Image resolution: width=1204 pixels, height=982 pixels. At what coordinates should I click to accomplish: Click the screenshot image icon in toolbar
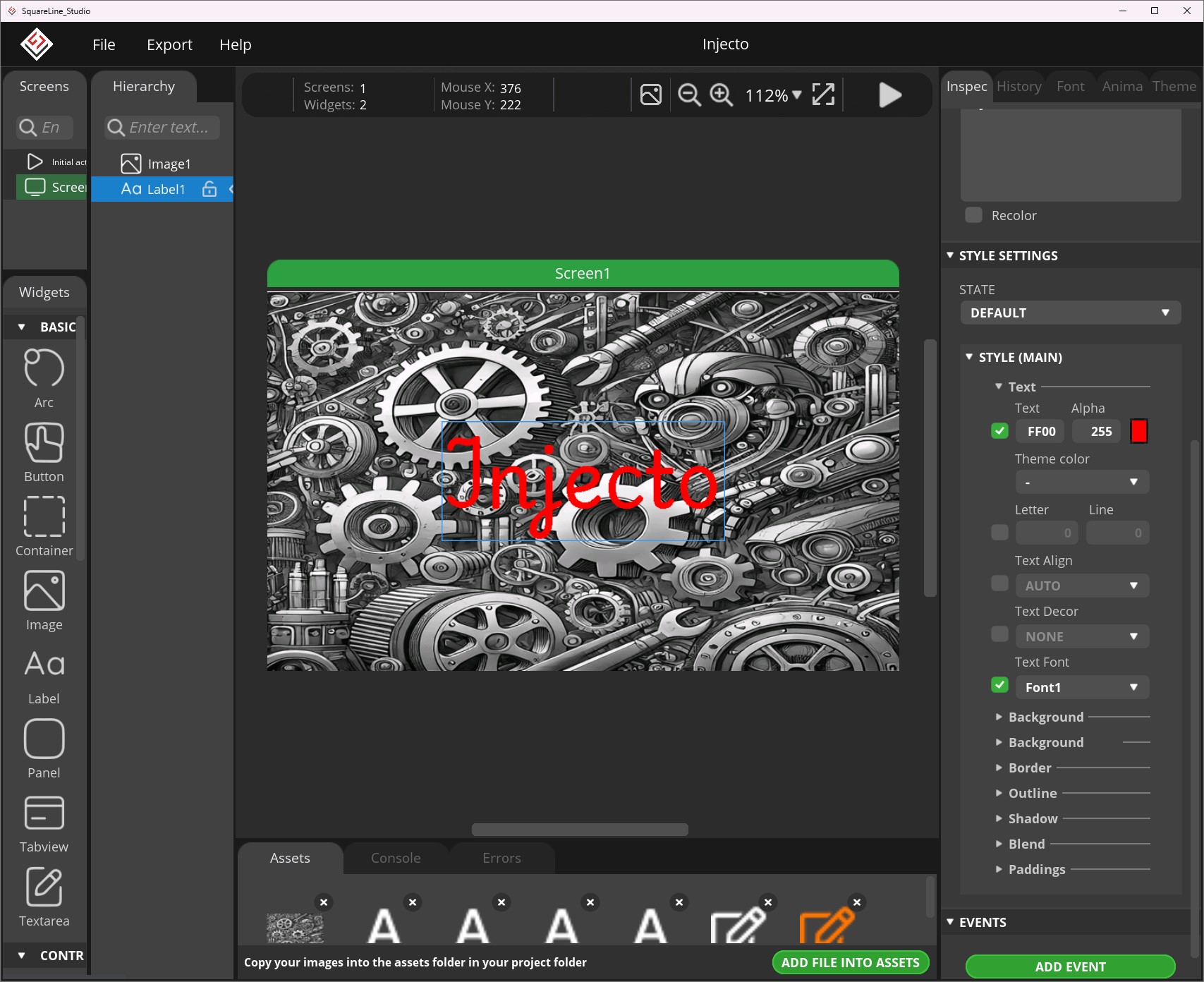click(650, 95)
